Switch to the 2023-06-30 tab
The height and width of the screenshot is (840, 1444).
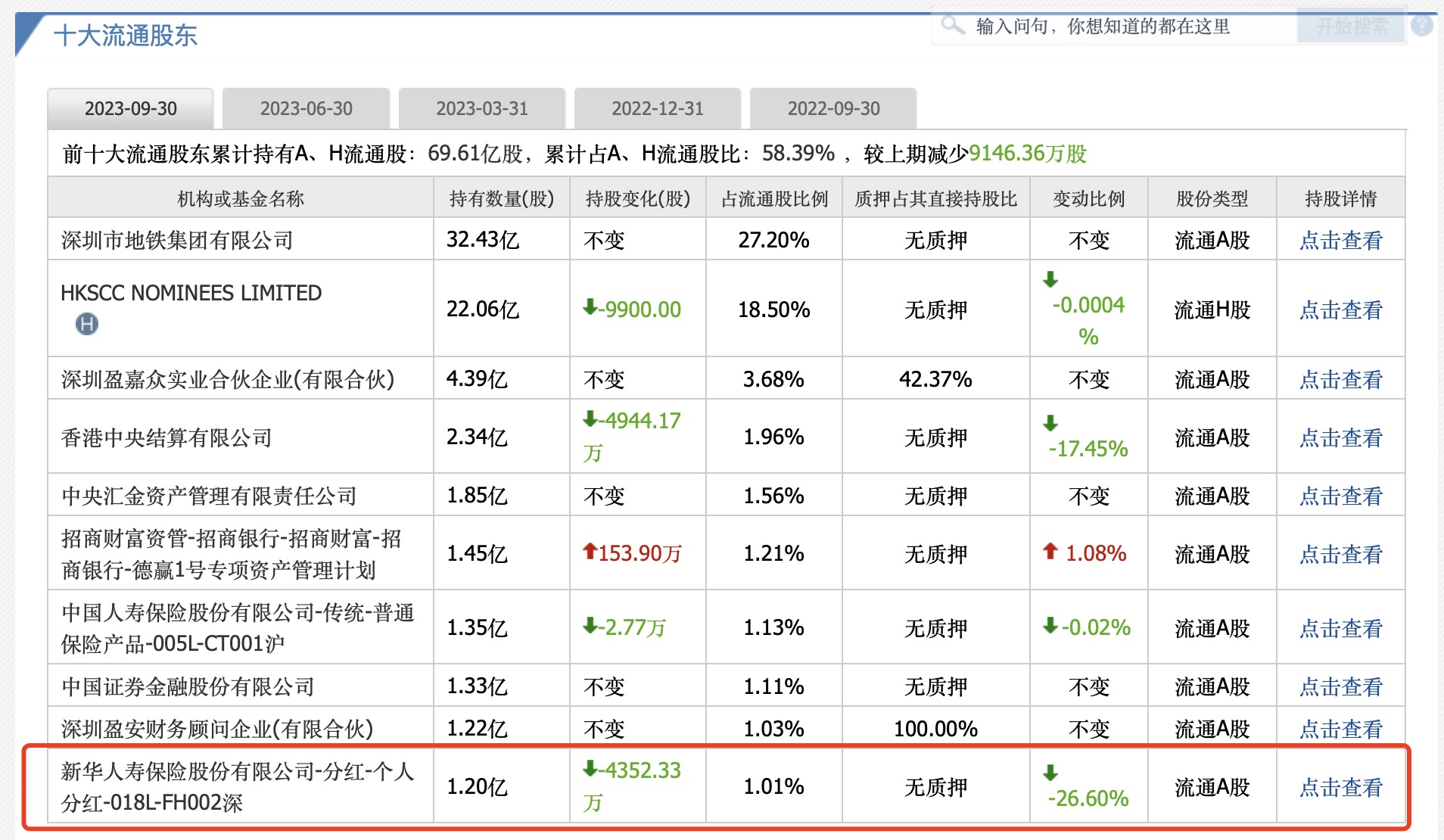[x=307, y=109]
